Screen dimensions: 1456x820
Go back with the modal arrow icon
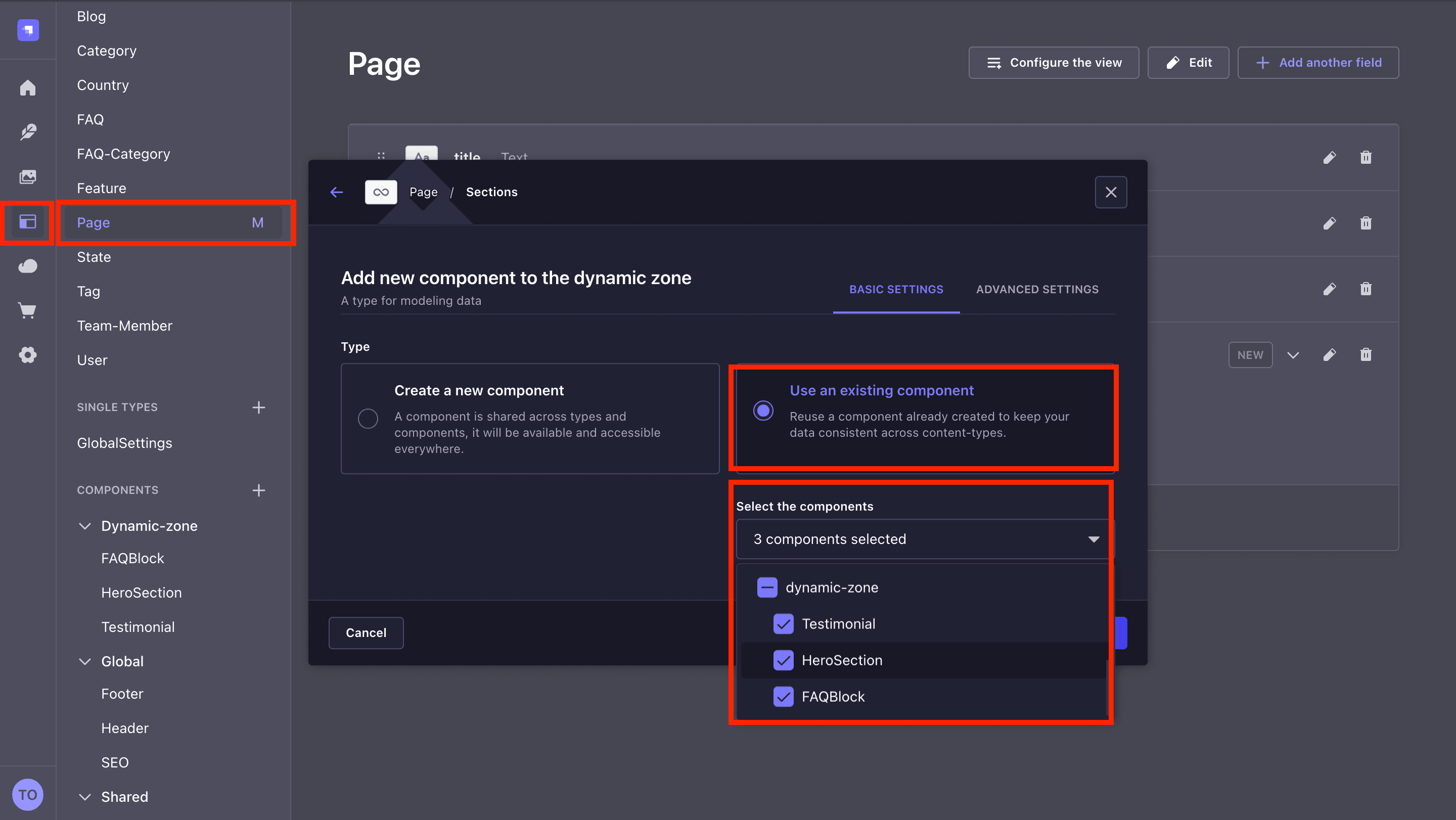[x=337, y=192]
